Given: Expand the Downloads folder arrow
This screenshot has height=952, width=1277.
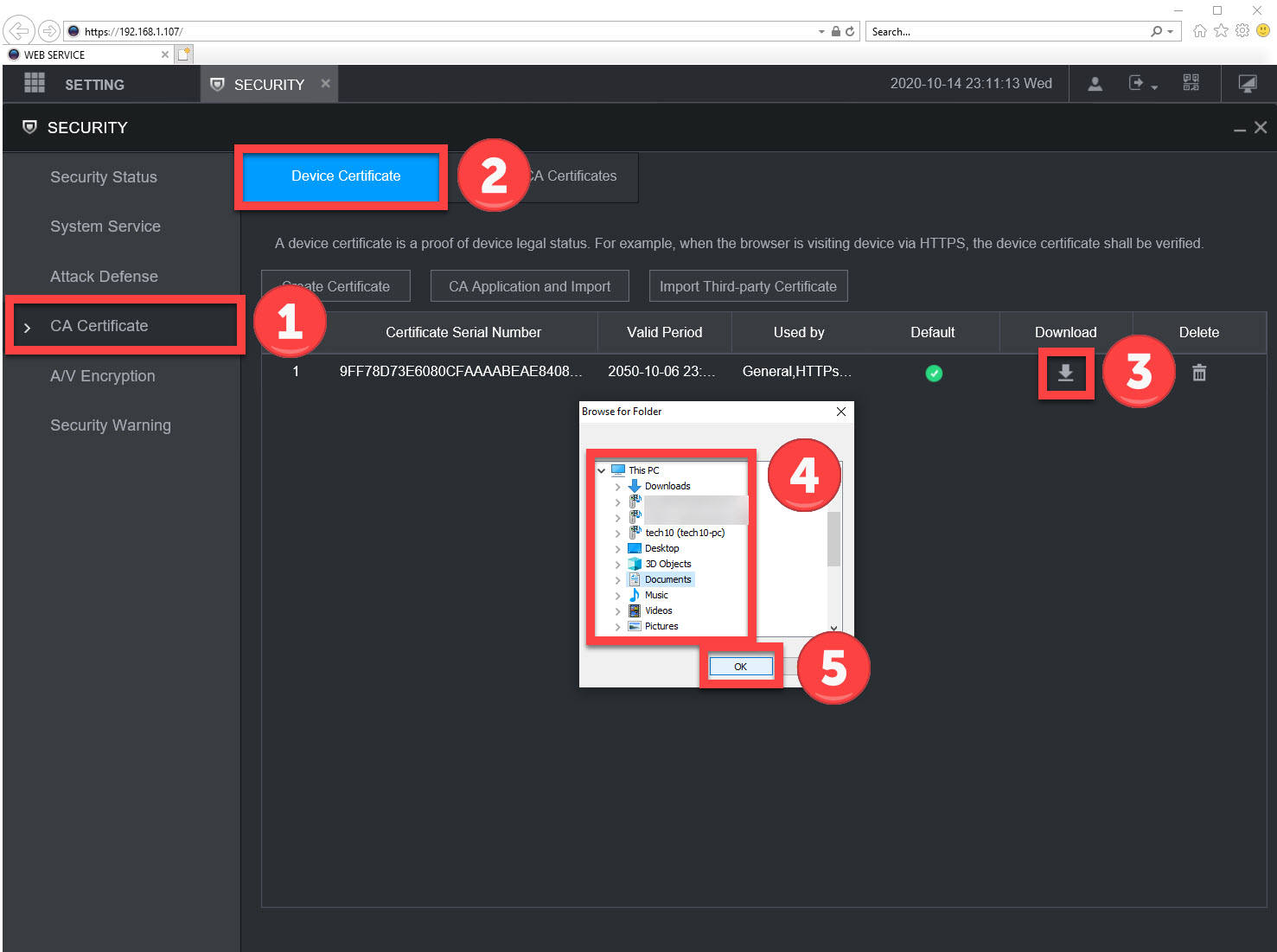Looking at the screenshot, I should pyautogui.click(x=617, y=487).
